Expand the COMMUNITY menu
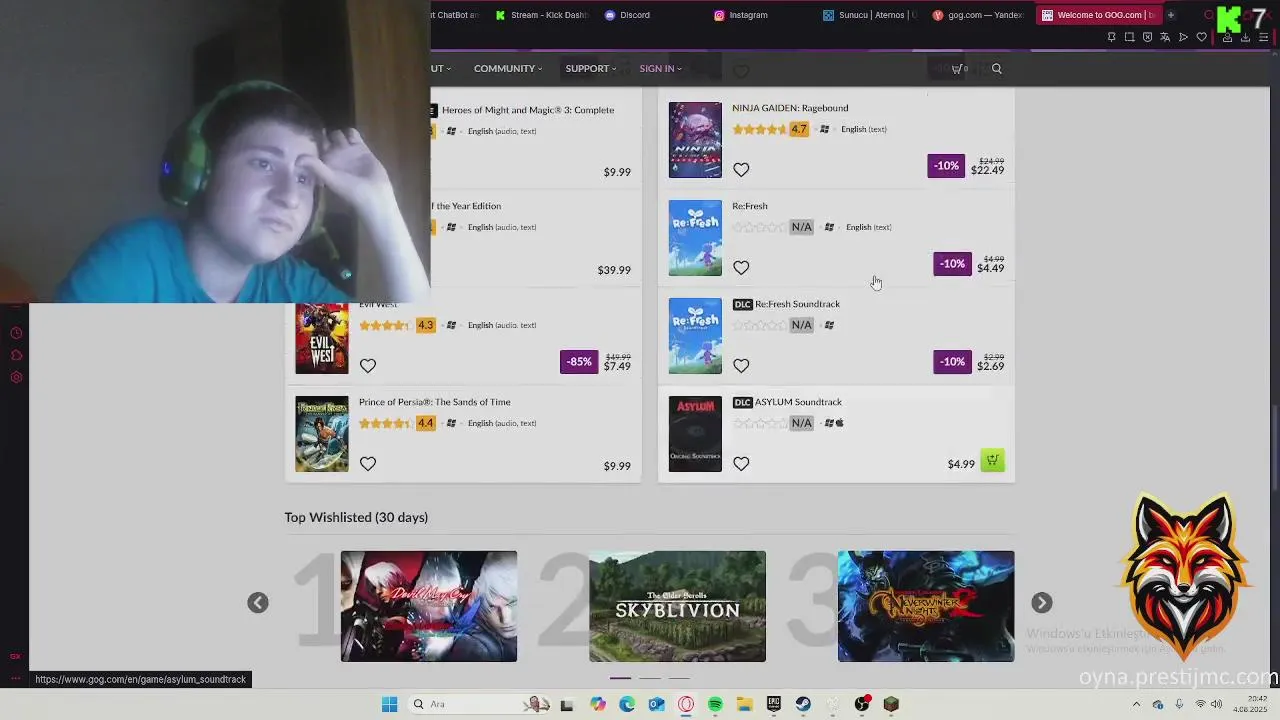The width and height of the screenshot is (1280, 720). [x=508, y=69]
